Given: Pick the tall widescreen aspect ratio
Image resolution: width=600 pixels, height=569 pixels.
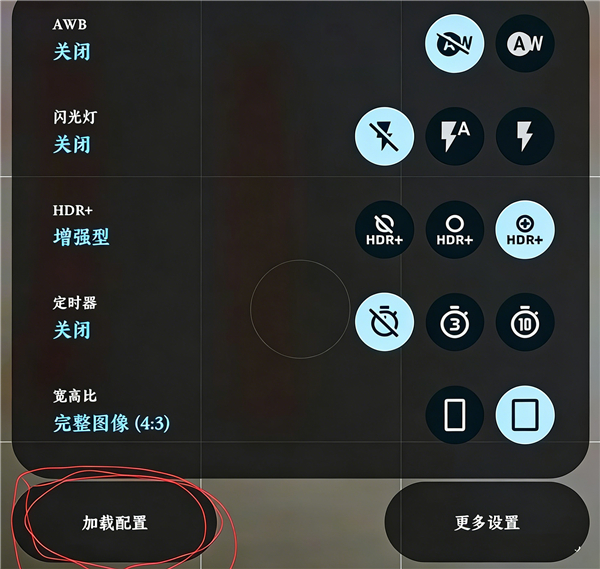Looking at the screenshot, I should (x=455, y=415).
